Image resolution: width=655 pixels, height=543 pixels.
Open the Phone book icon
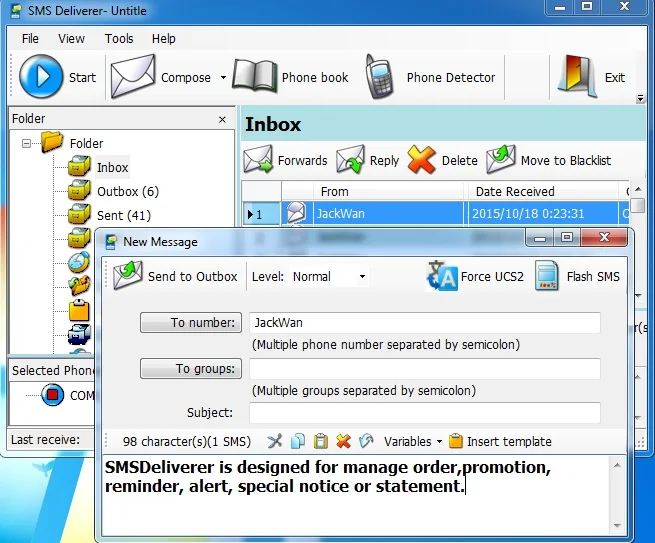point(254,76)
